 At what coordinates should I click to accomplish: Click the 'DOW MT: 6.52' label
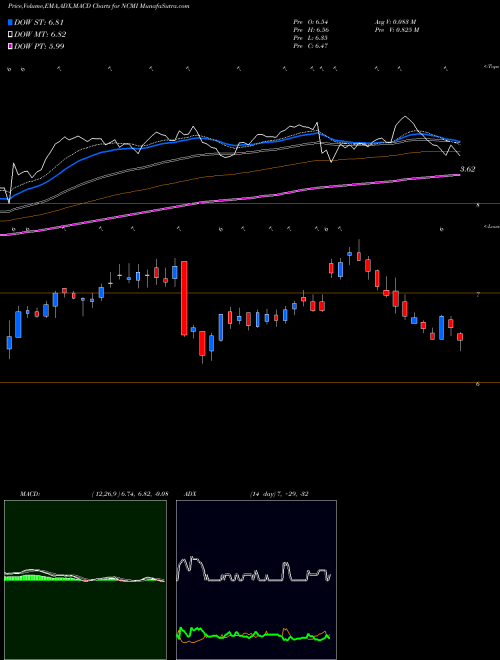click(40, 35)
